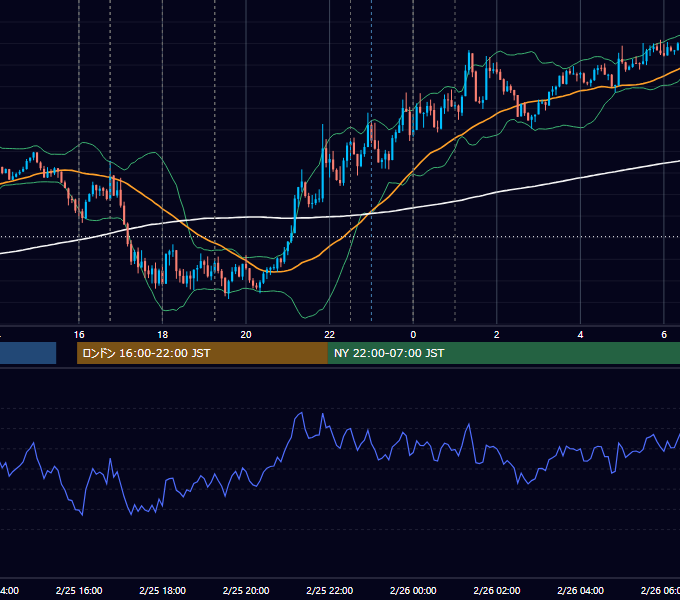Screen dimensions: 680x600
Task: Click the 2 hour axis label
Action: (x=497, y=335)
